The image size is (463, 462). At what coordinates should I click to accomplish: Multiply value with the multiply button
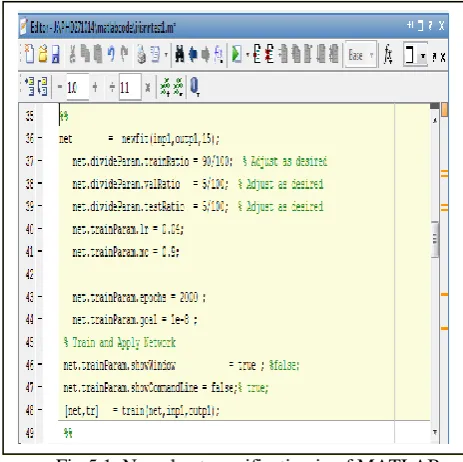[148, 87]
